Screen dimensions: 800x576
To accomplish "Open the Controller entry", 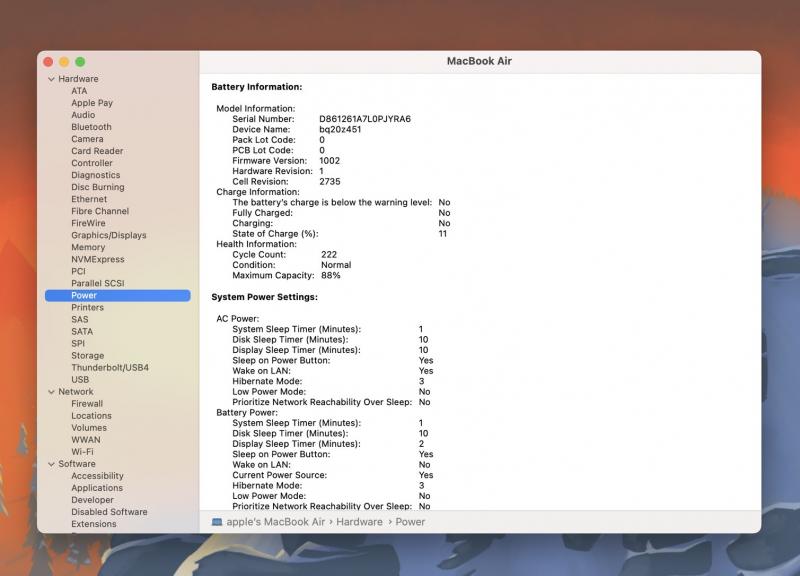I will tap(92, 163).
